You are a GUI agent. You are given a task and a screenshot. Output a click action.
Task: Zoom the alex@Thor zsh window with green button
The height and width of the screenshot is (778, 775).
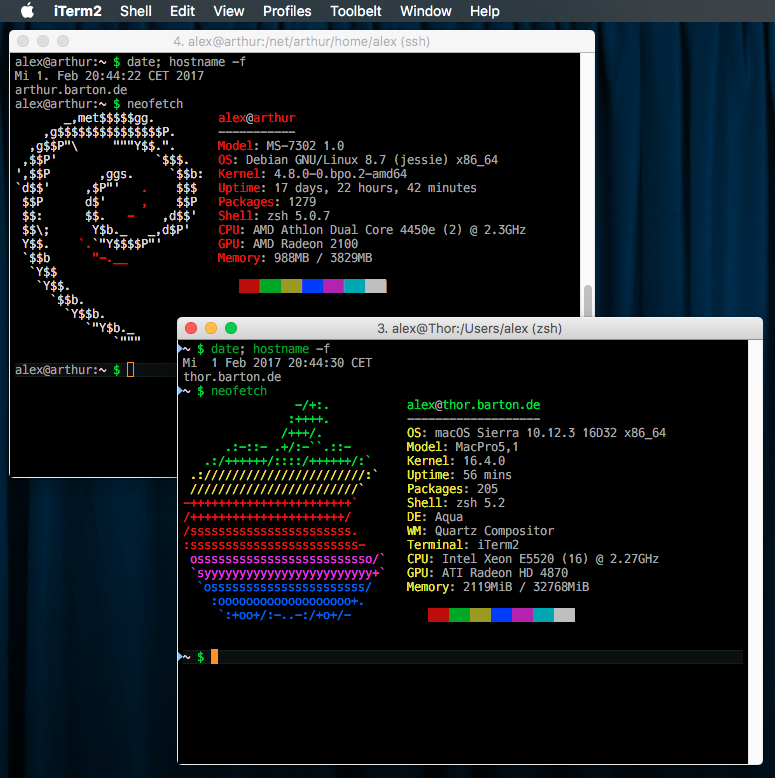coord(231,328)
